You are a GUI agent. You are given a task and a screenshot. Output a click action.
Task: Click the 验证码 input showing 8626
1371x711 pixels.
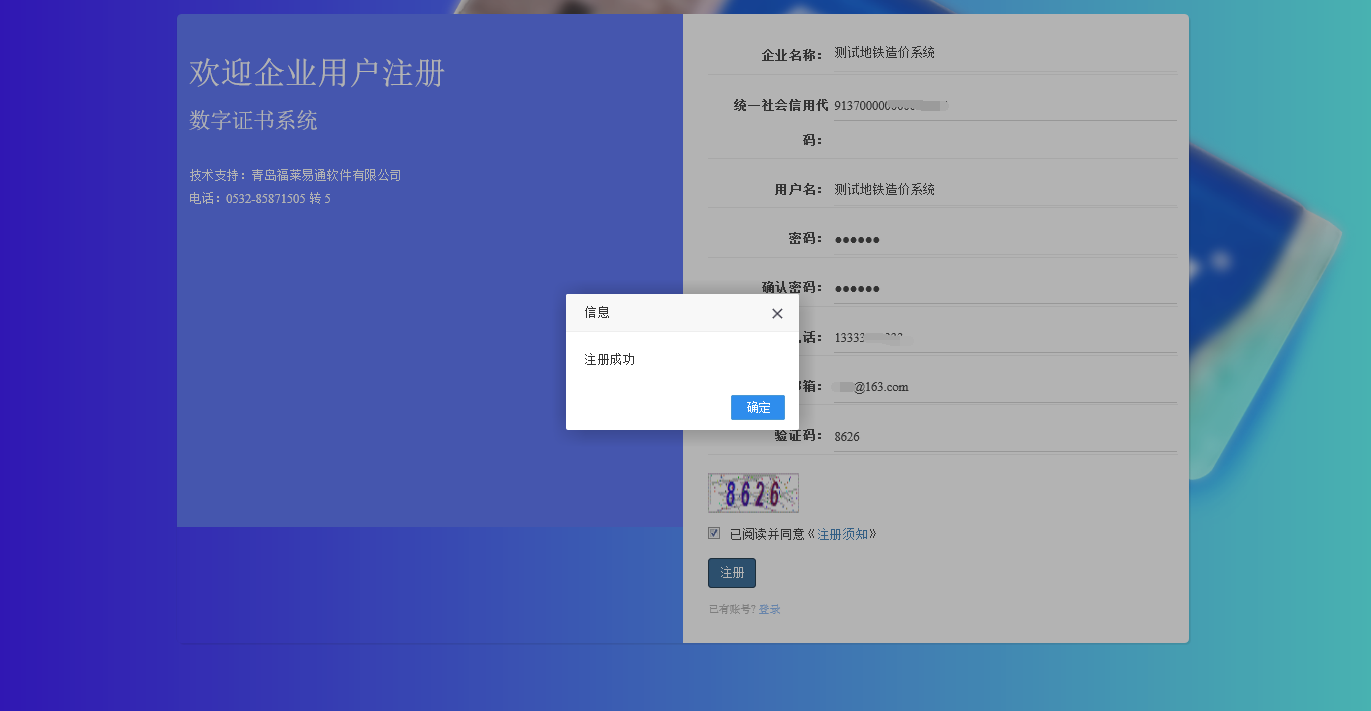(1004, 437)
